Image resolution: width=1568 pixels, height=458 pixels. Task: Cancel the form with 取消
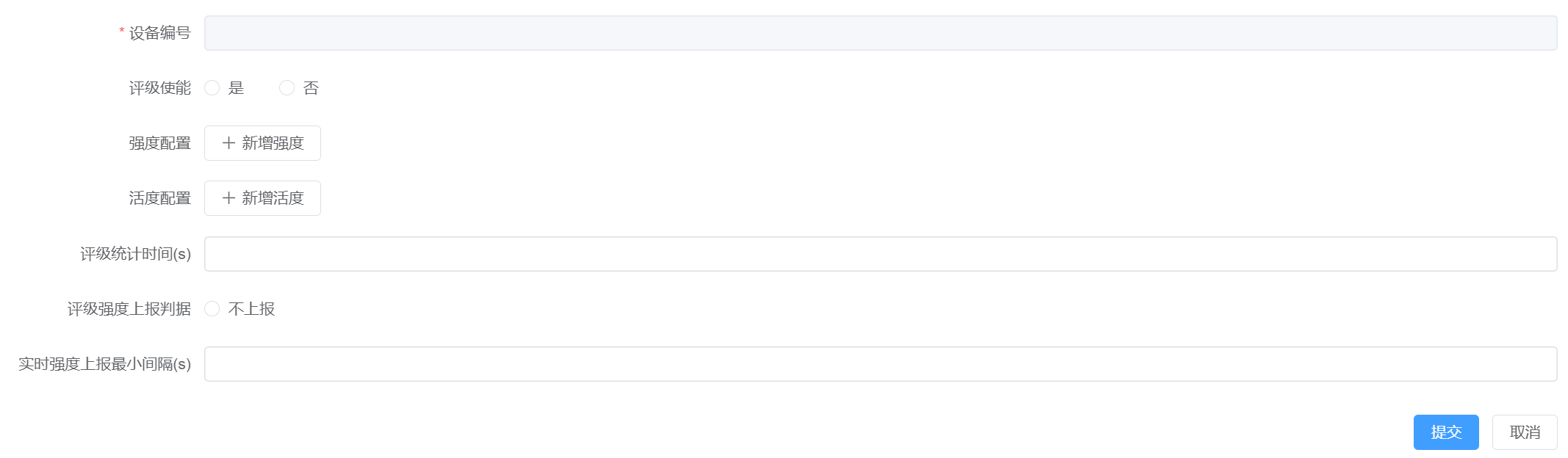coord(1525,432)
